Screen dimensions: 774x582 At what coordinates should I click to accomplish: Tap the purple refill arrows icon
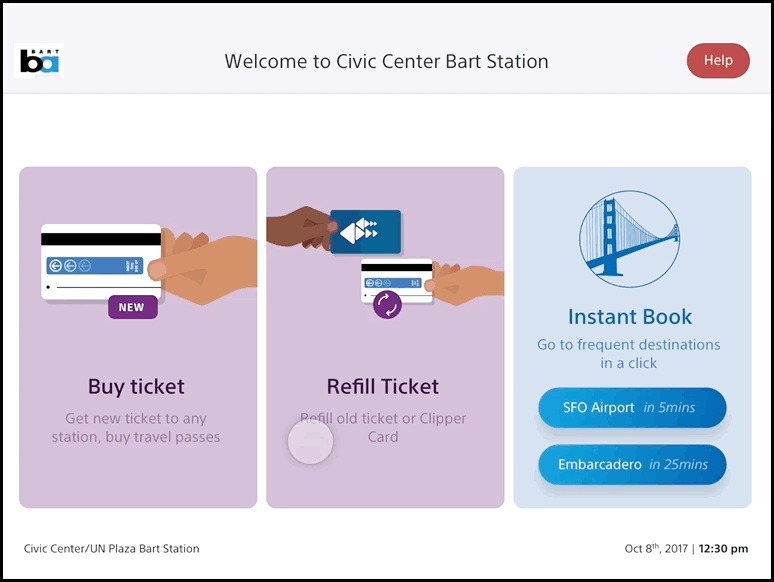[x=387, y=304]
